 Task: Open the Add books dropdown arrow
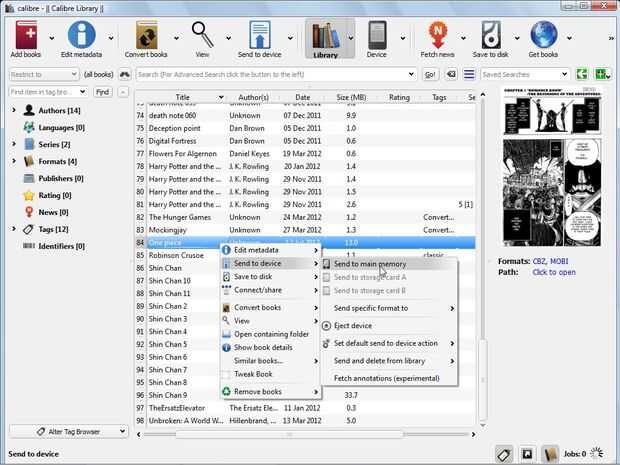[52, 38]
